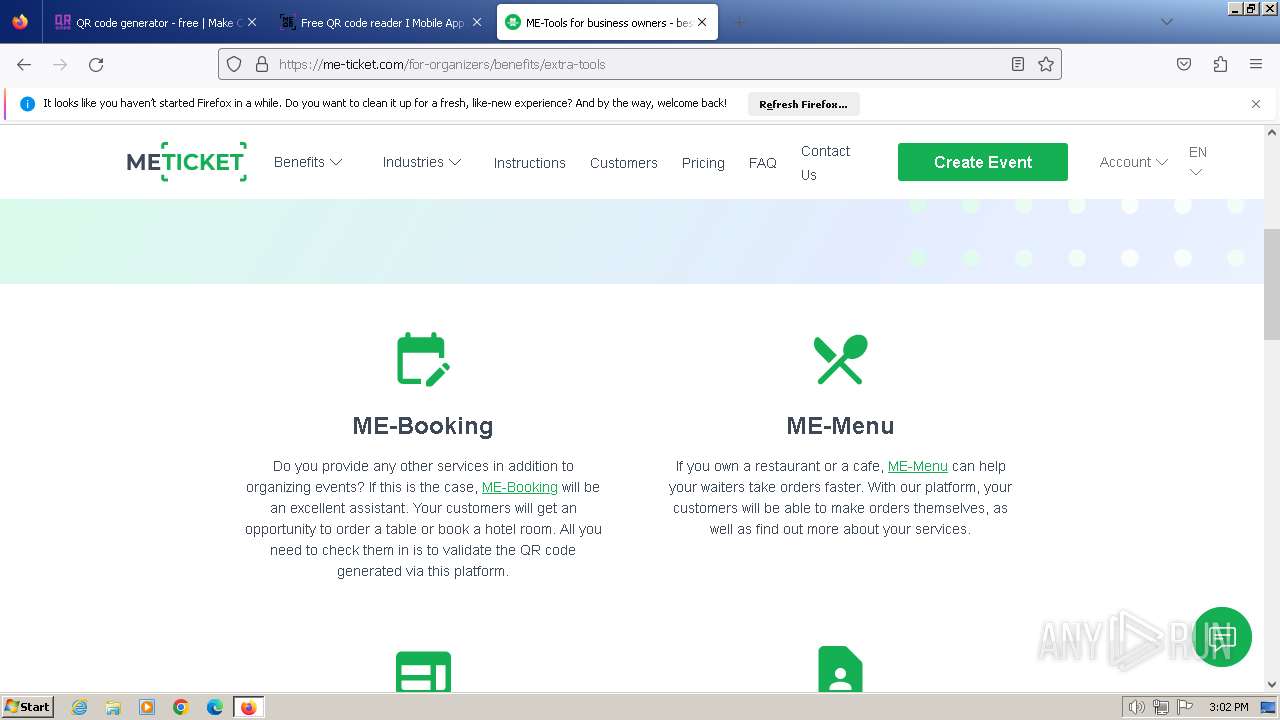Click the green person profile document icon
This screenshot has width=1280, height=720.
(x=840, y=669)
